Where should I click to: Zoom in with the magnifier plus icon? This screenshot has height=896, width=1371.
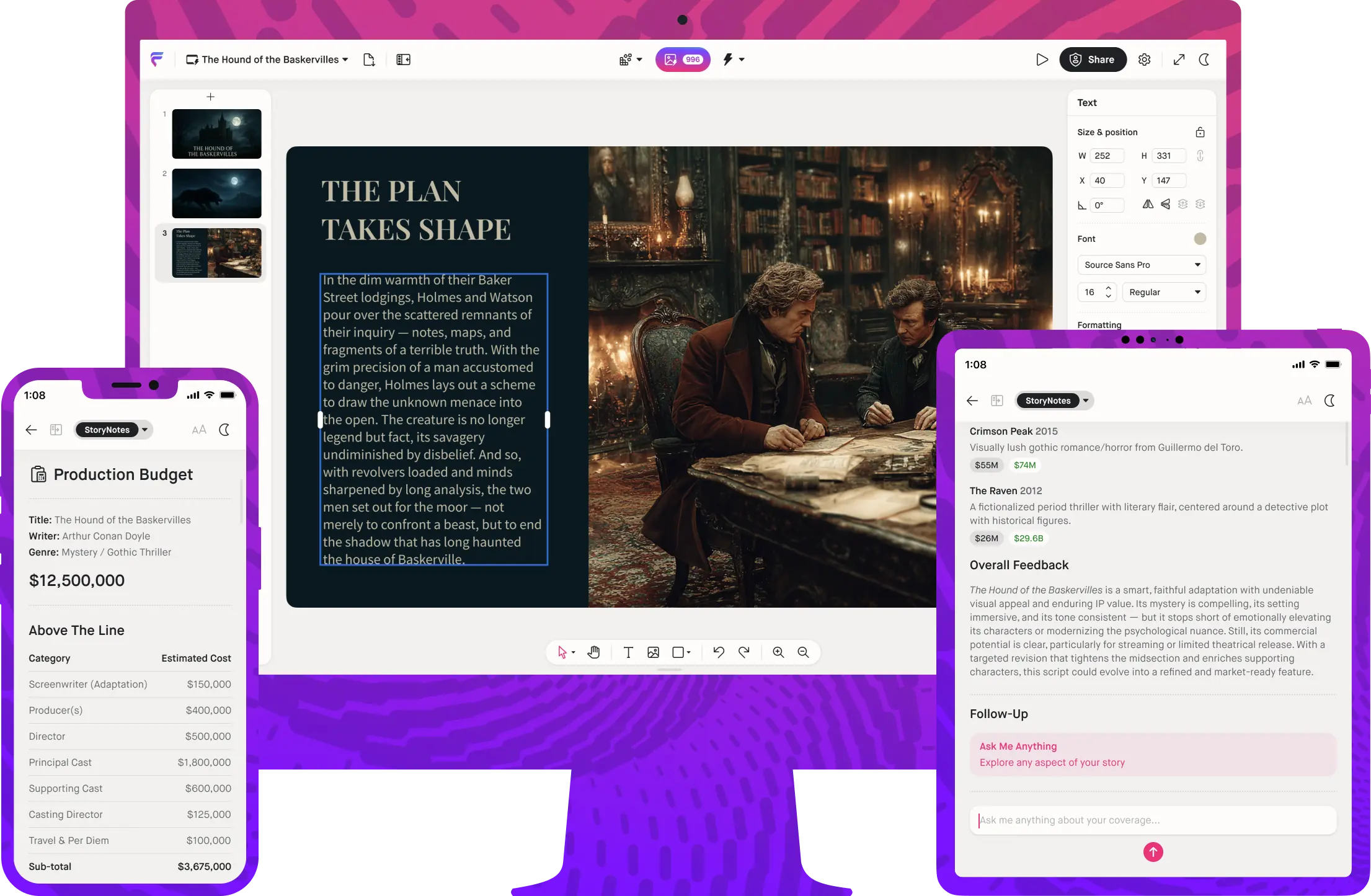778,652
